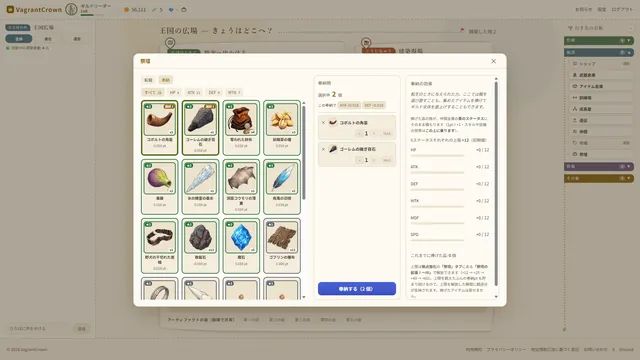Viewport: 640px width, 360px height.
Task: Open 設定 in the top bar
Action: pyautogui.click(x=602, y=9)
